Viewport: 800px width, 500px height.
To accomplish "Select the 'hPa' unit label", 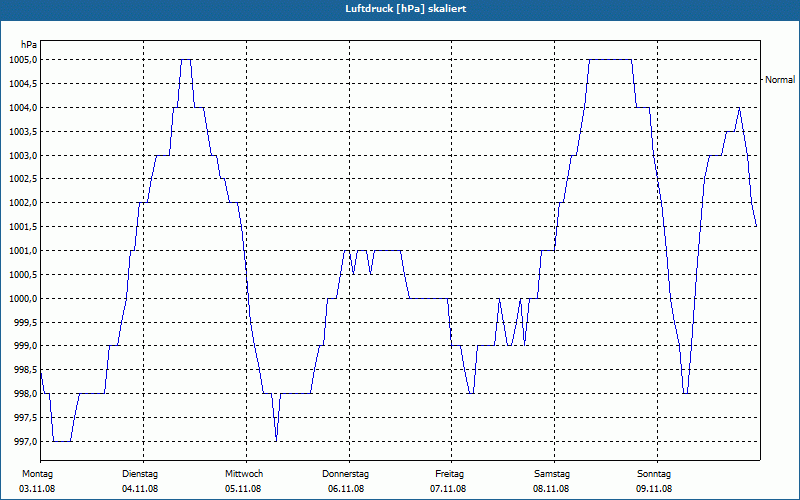I will pyautogui.click(x=29, y=45).
